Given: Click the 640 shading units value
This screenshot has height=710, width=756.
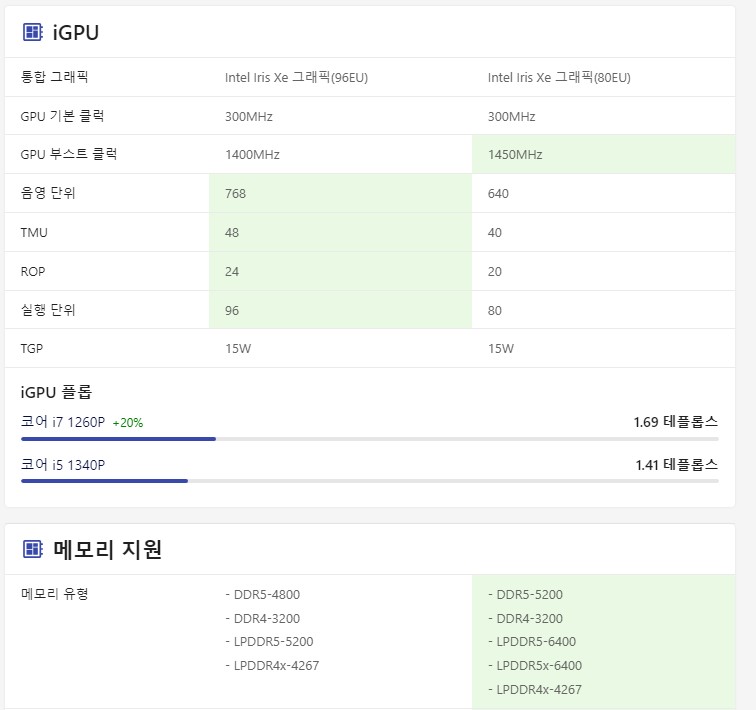Looking at the screenshot, I should click(498, 194).
